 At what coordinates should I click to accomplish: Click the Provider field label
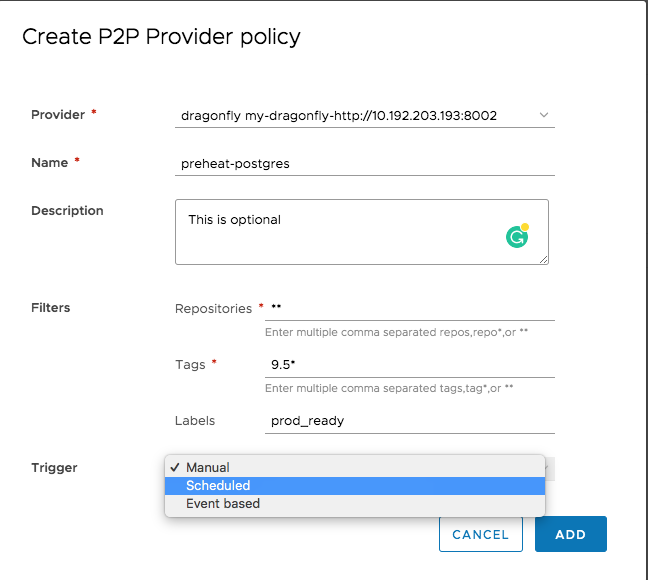coord(58,115)
